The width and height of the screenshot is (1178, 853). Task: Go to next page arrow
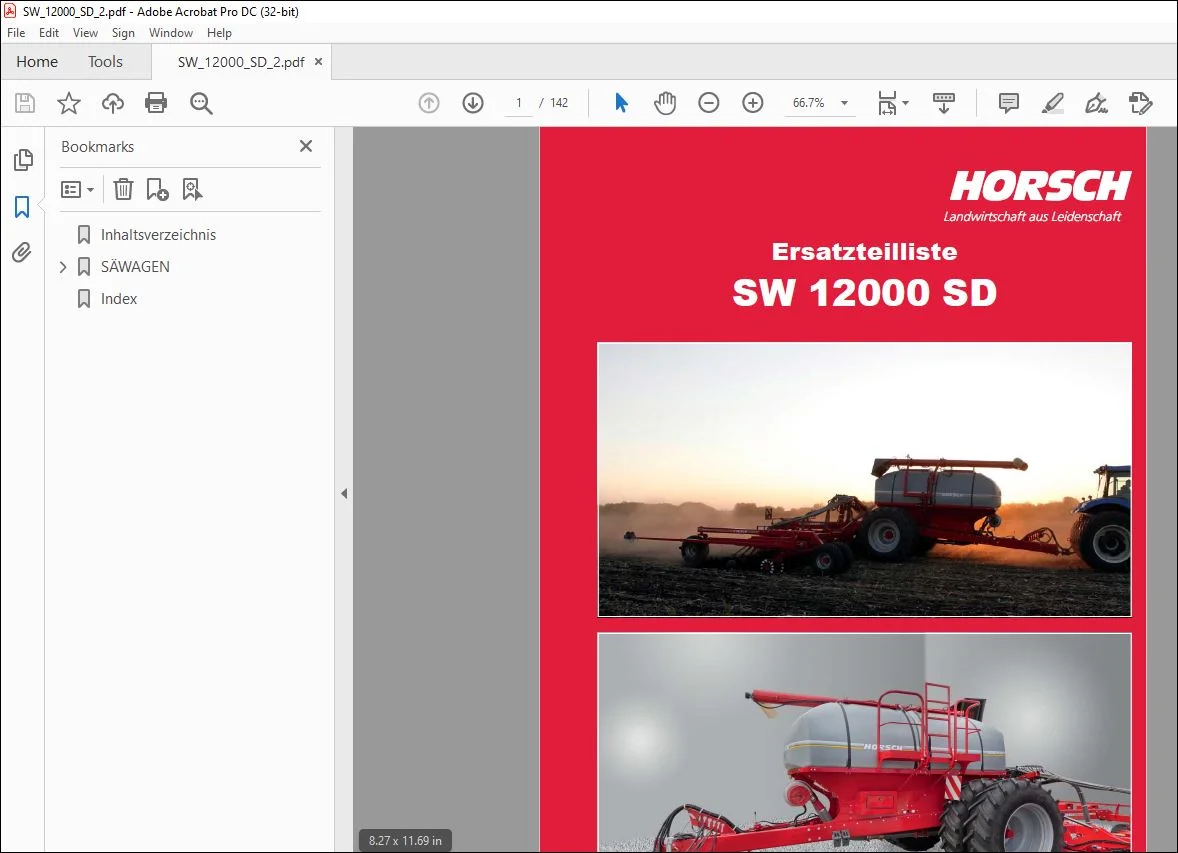click(x=473, y=103)
